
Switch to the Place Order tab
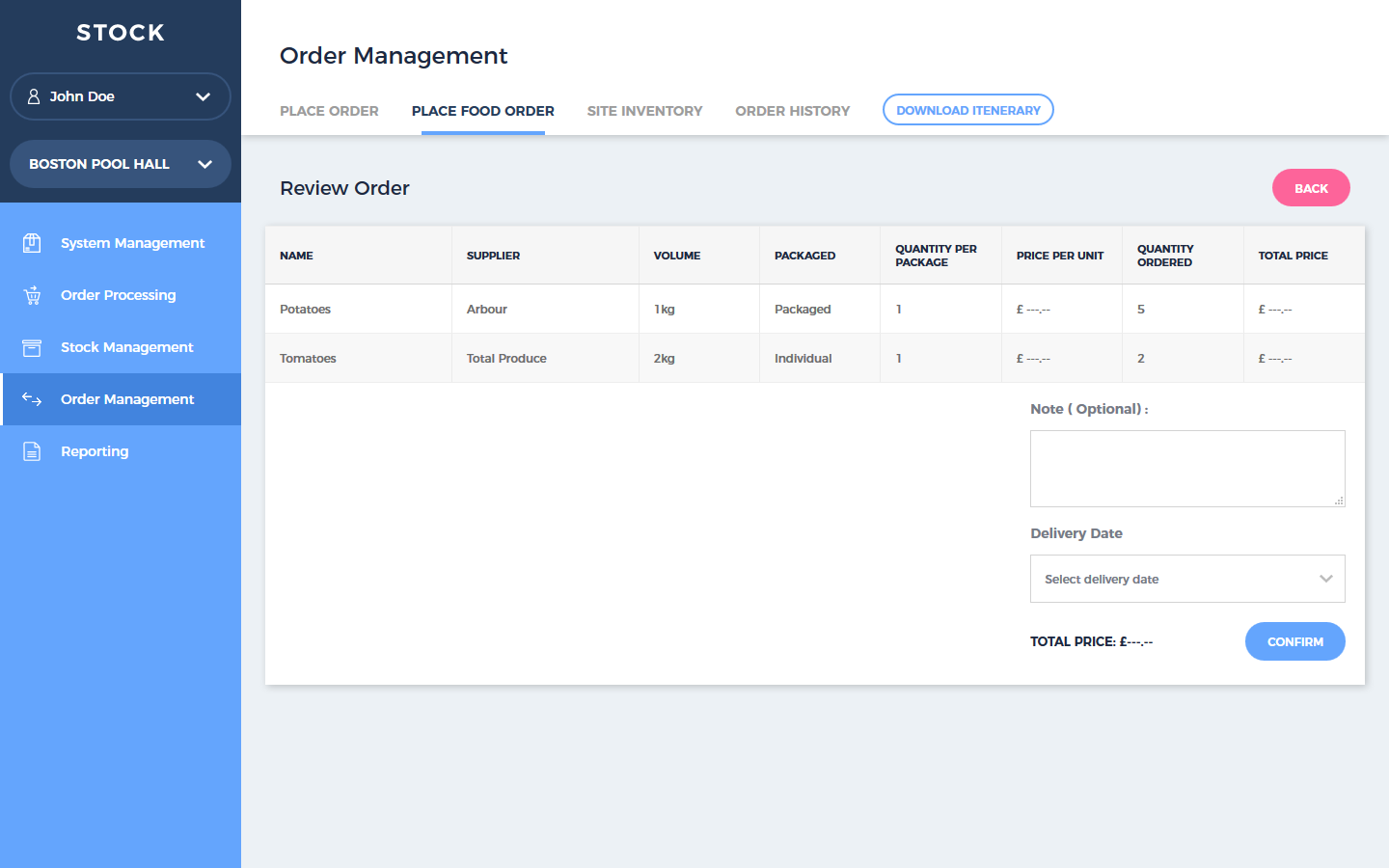329,111
